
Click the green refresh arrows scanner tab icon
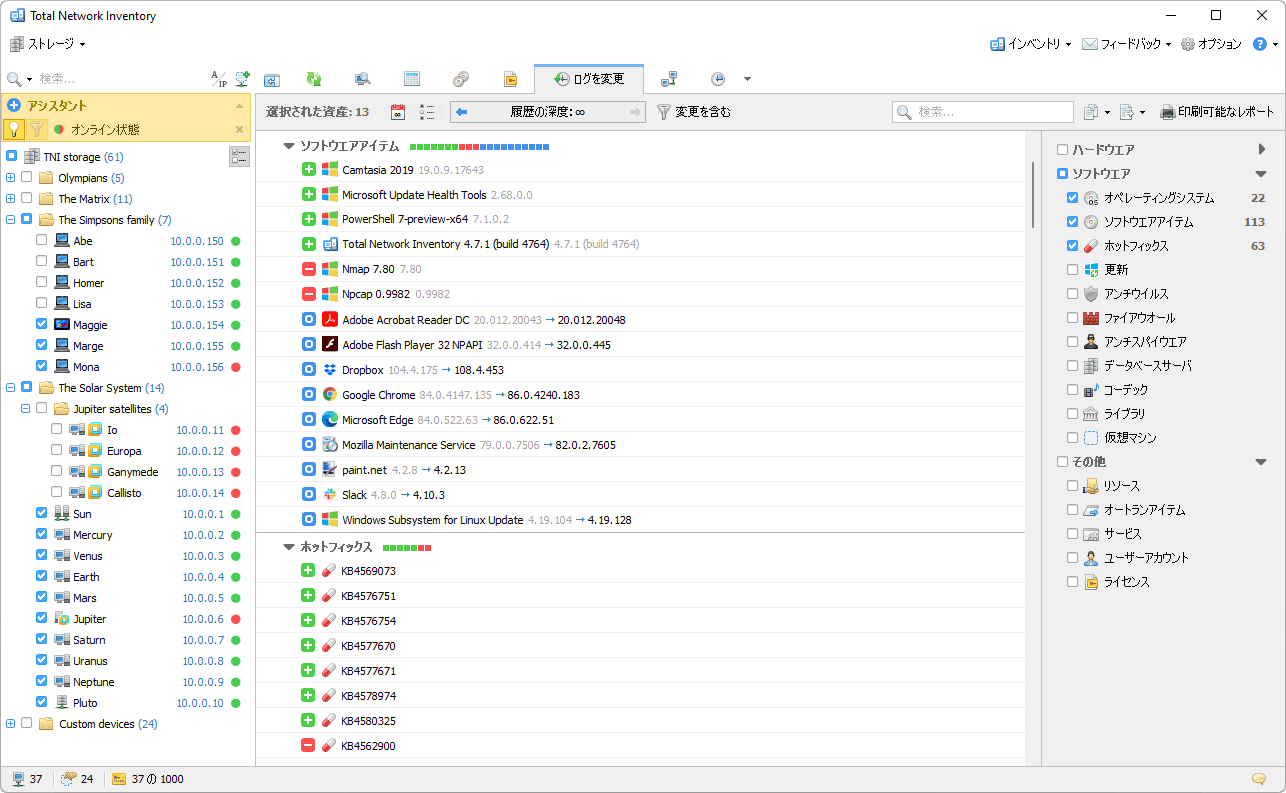click(x=314, y=79)
